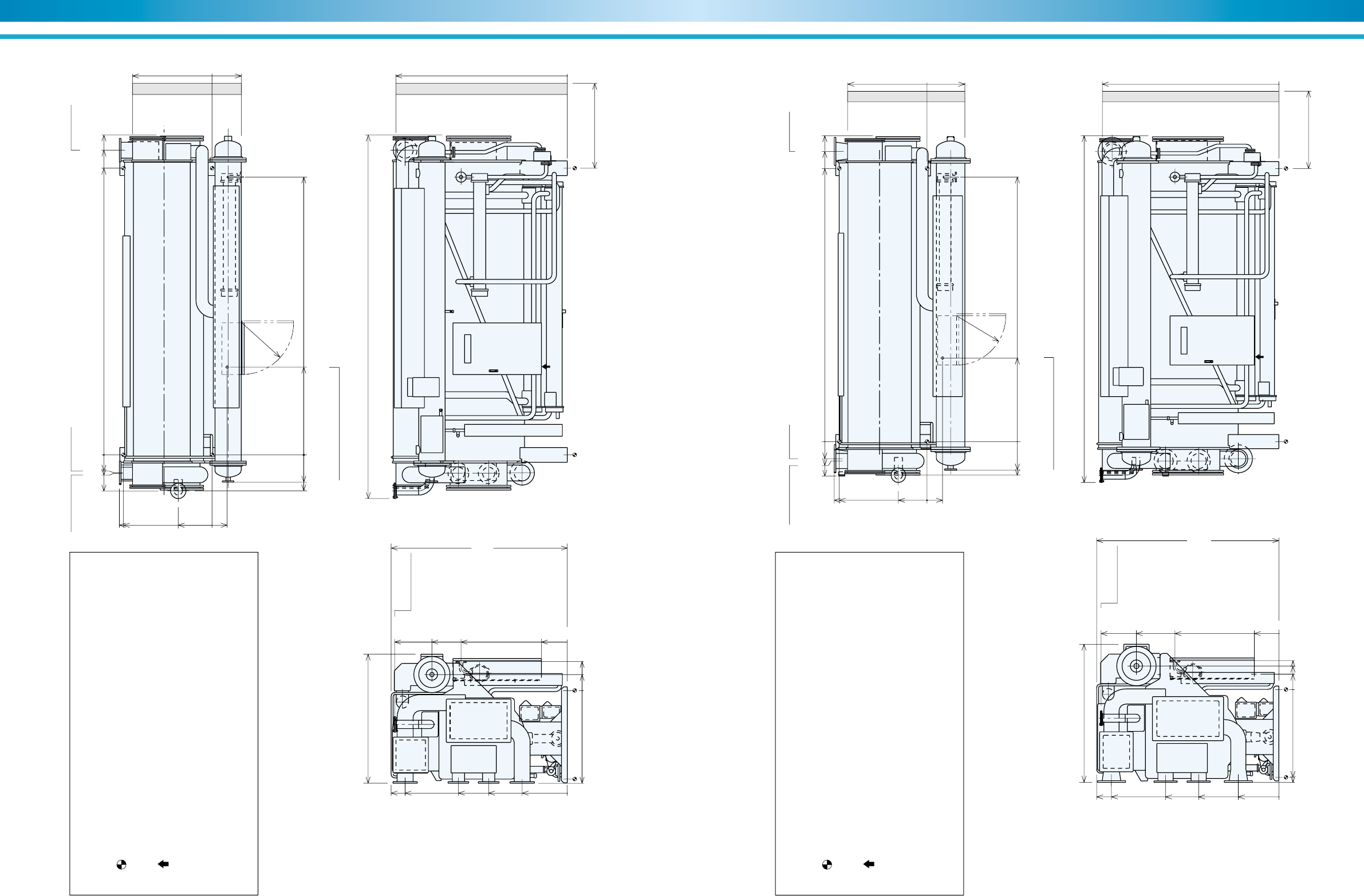Click blue gradient header bar at top
Viewport: 1364px width, 896px height.
[x=682, y=10]
